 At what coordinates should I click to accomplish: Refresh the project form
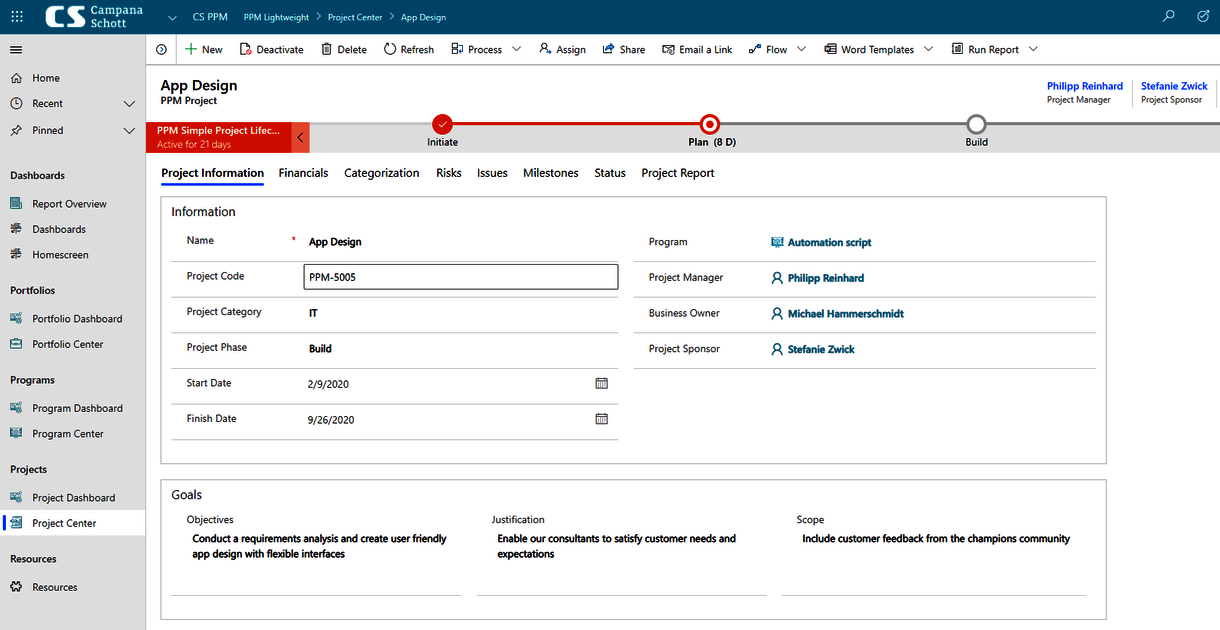(409, 49)
